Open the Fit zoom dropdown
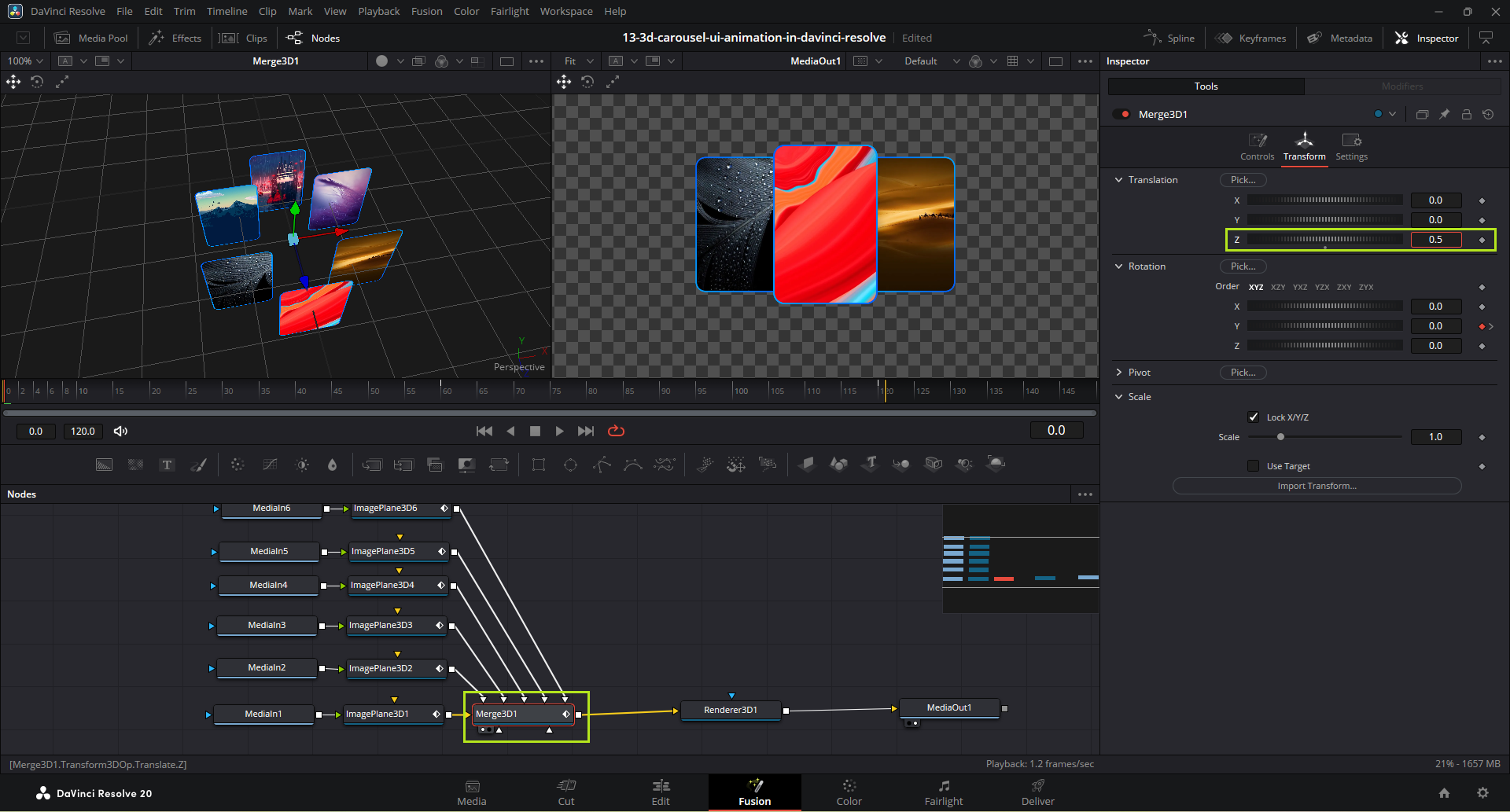Image resolution: width=1510 pixels, height=812 pixels. point(579,61)
